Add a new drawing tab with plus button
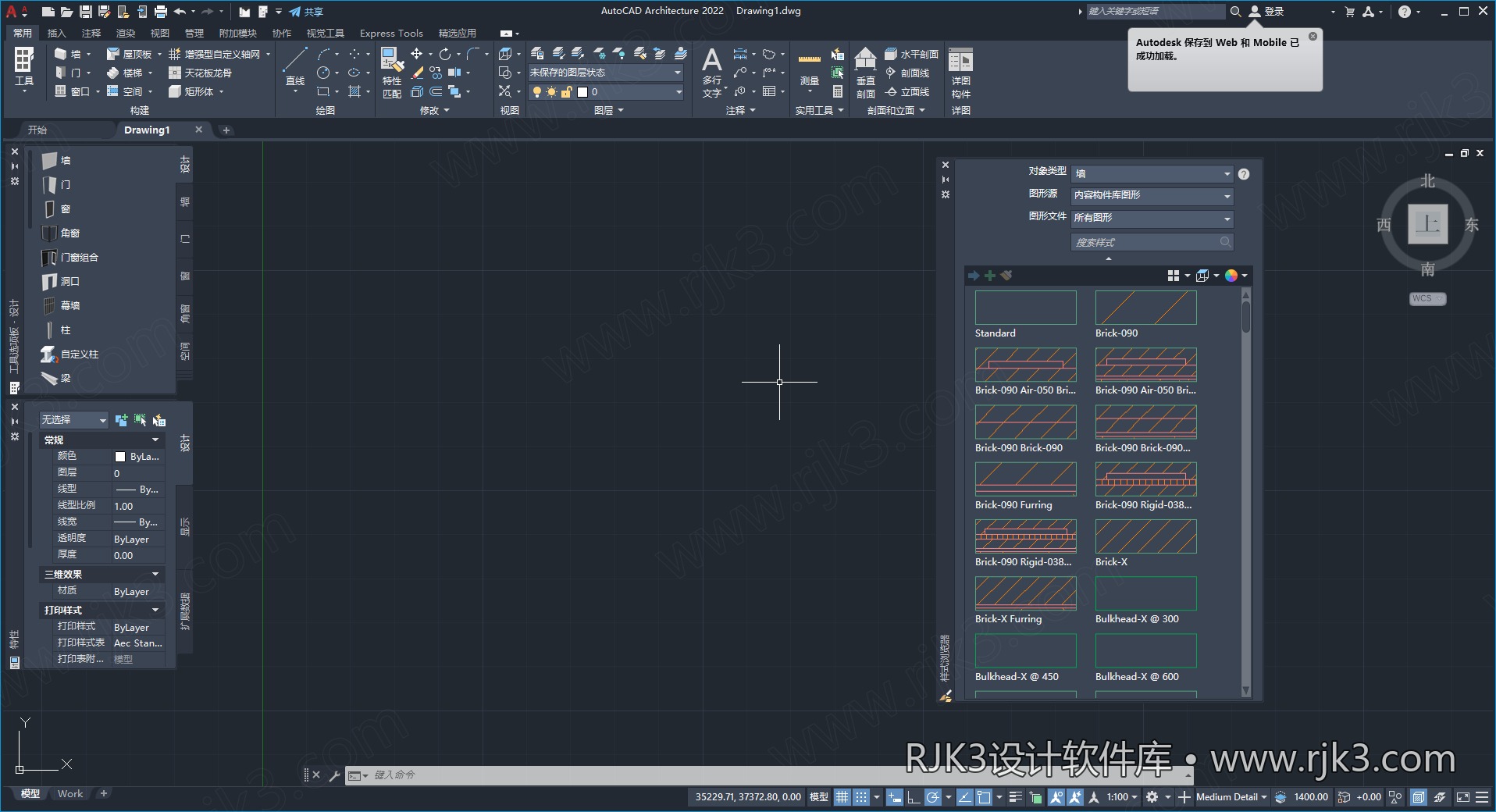1496x812 pixels. (226, 130)
